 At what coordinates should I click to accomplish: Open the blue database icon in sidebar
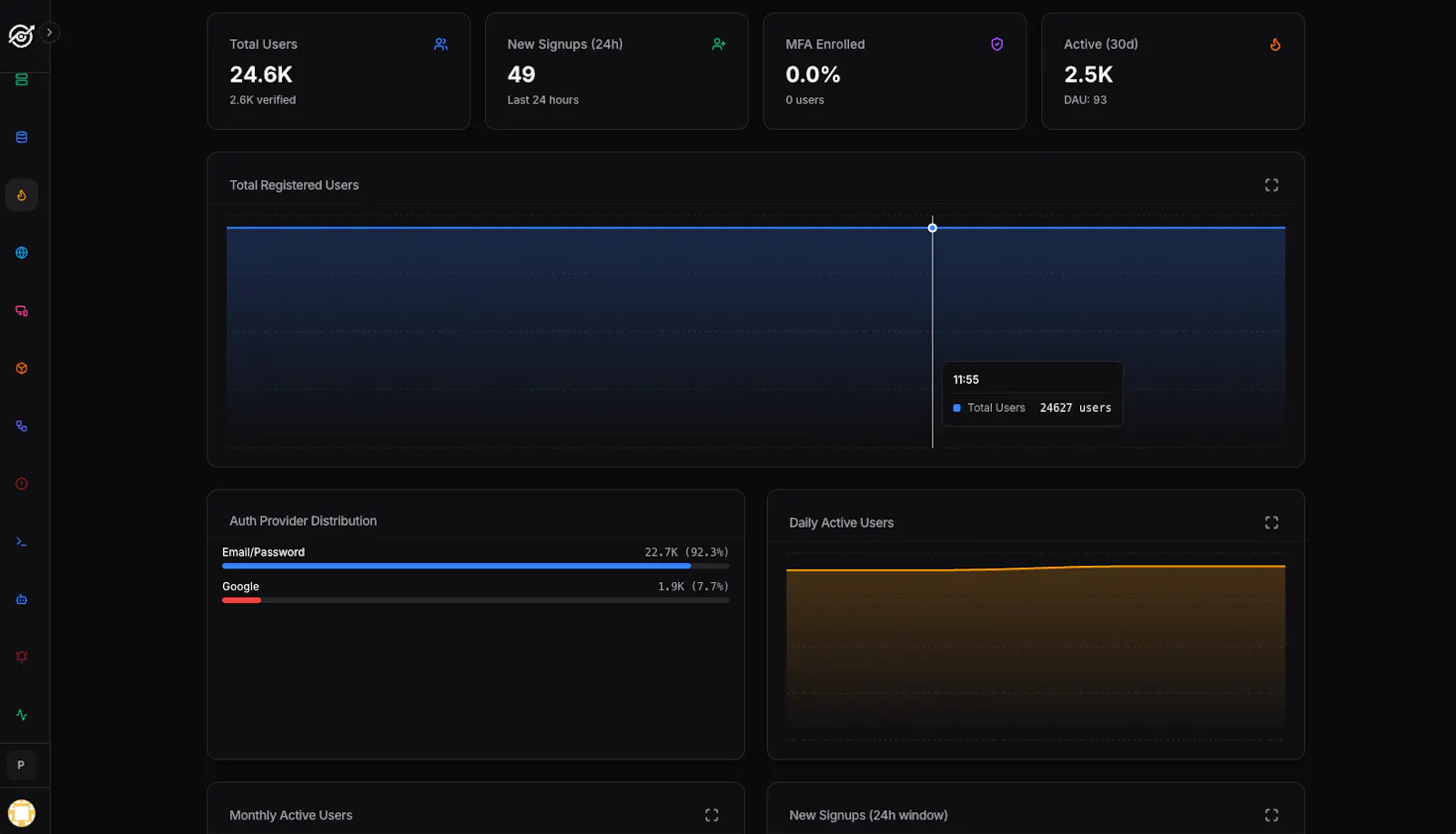[x=22, y=137]
